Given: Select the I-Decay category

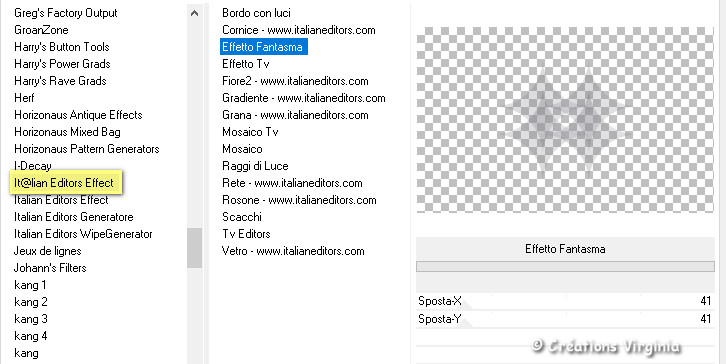Looking at the screenshot, I should pos(32,166).
